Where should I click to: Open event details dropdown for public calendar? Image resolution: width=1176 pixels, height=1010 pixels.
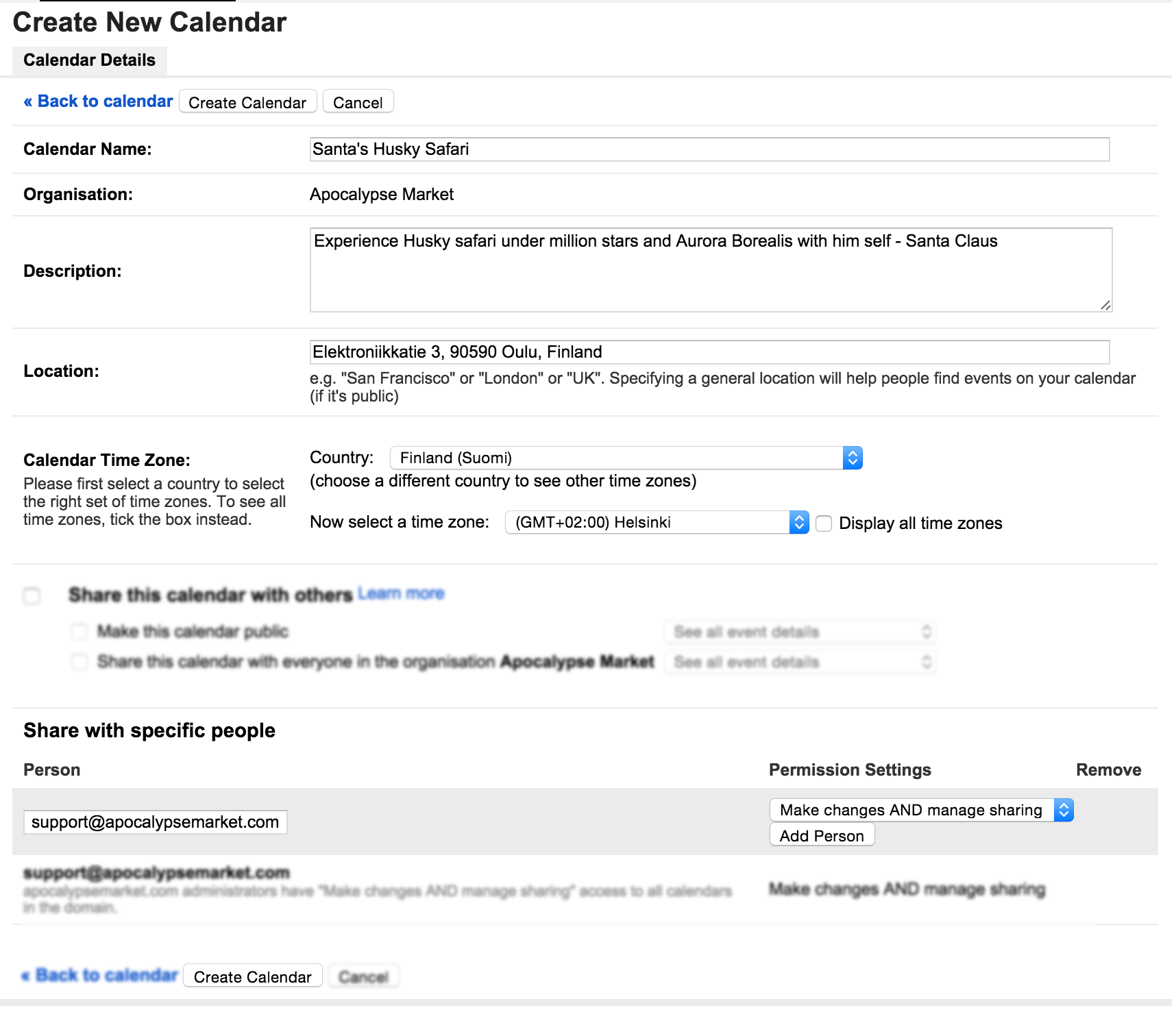pos(799,632)
